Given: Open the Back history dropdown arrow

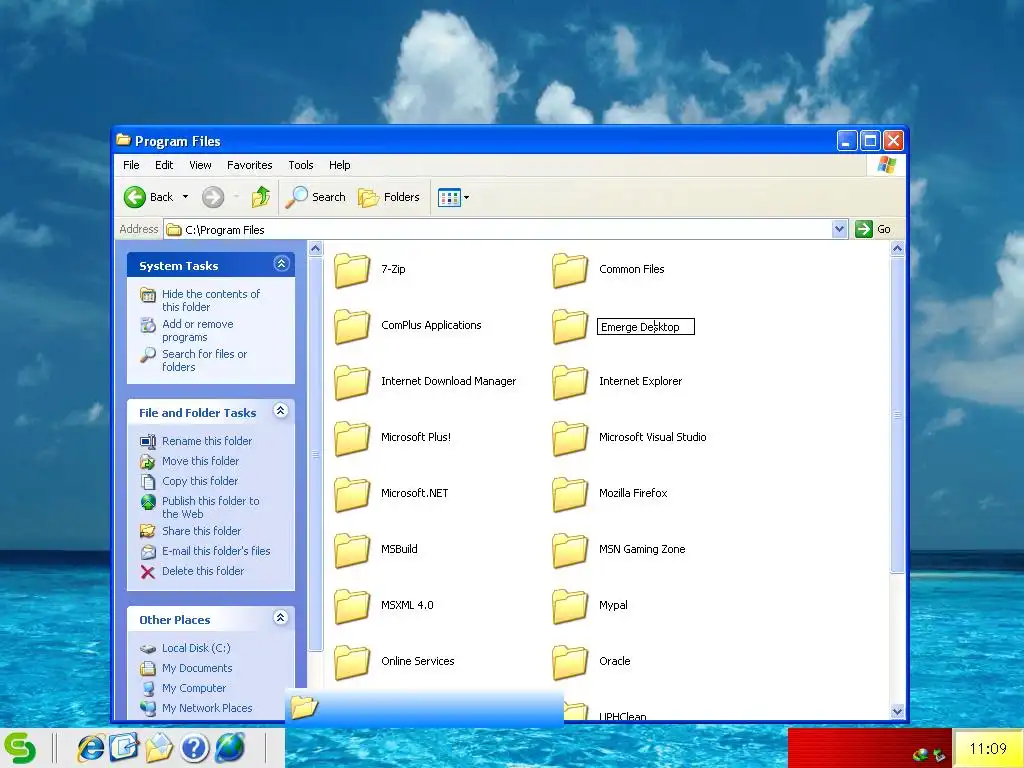Looking at the screenshot, I should coord(185,197).
